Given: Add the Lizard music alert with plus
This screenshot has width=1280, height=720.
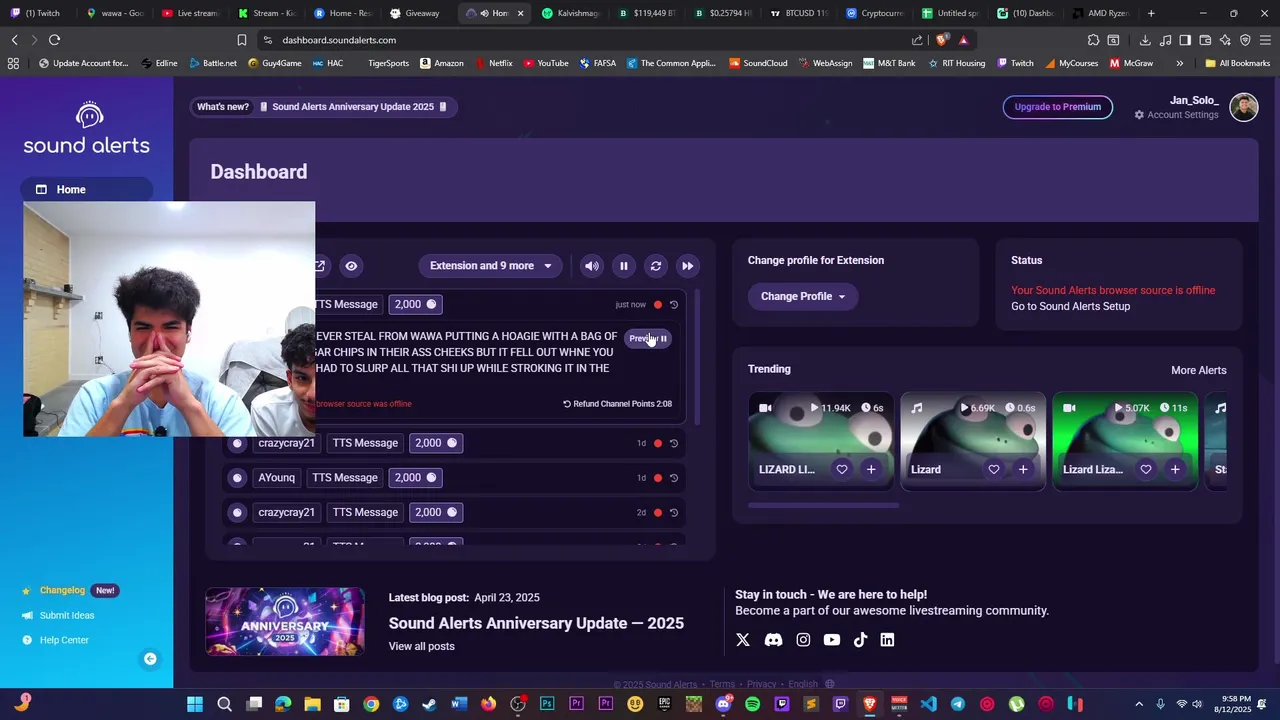Looking at the screenshot, I should 1023,469.
